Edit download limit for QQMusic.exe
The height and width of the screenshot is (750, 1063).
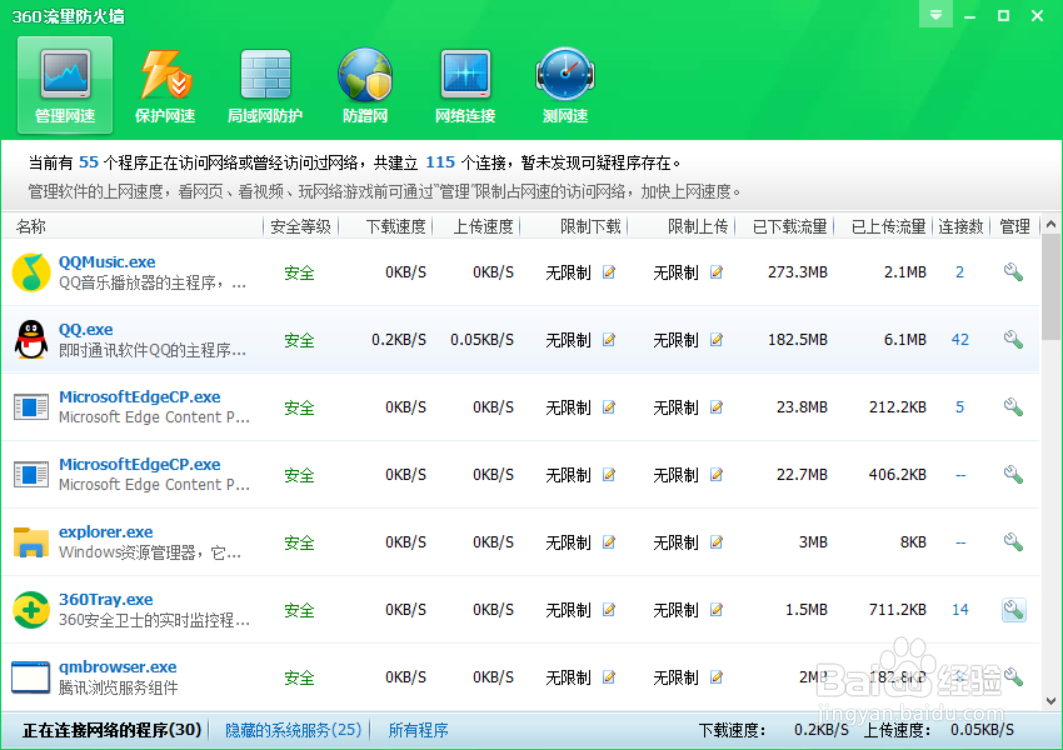coord(609,273)
